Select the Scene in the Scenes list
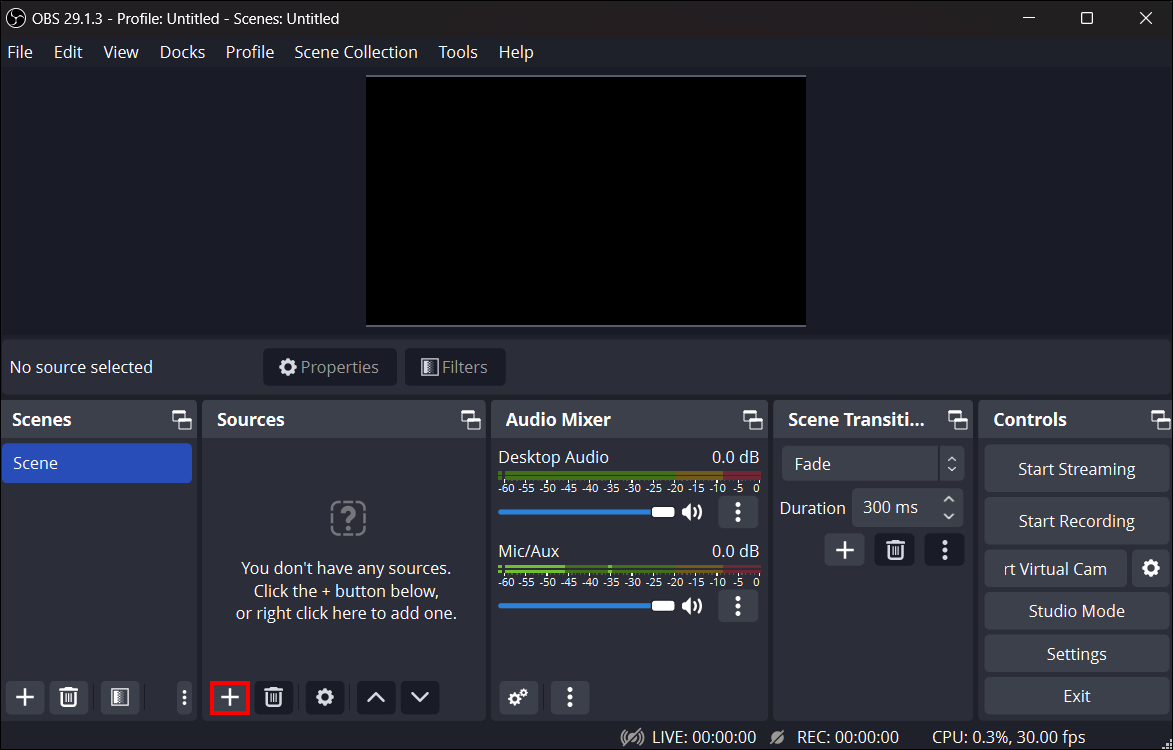Screen dimensions: 1173x750 (x=96, y=463)
